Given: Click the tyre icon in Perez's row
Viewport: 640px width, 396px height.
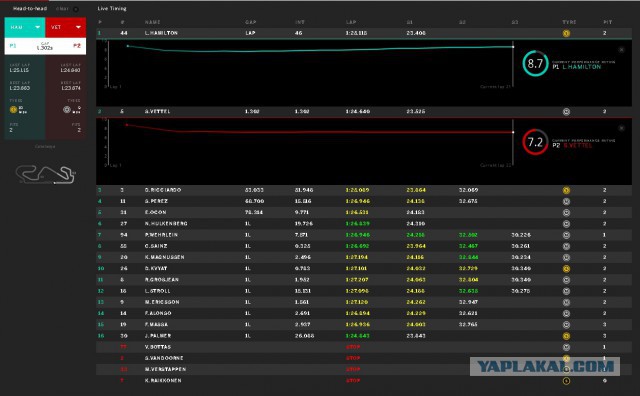Looking at the screenshot, I should 566,201.
